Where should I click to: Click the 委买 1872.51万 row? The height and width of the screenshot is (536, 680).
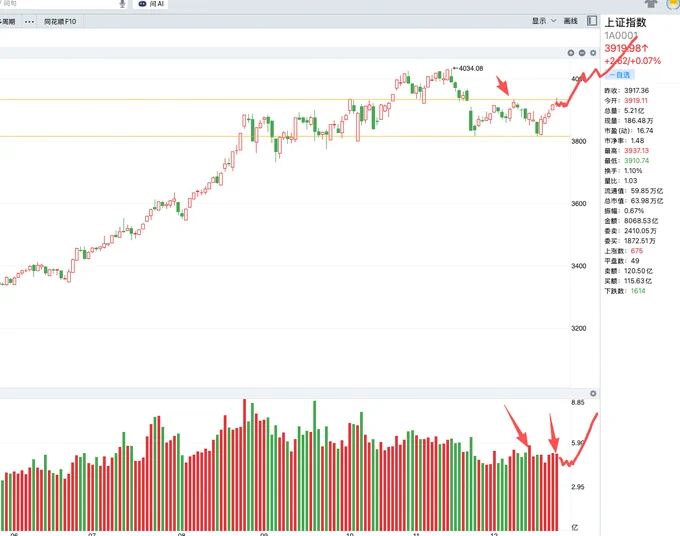click(630, 241)
